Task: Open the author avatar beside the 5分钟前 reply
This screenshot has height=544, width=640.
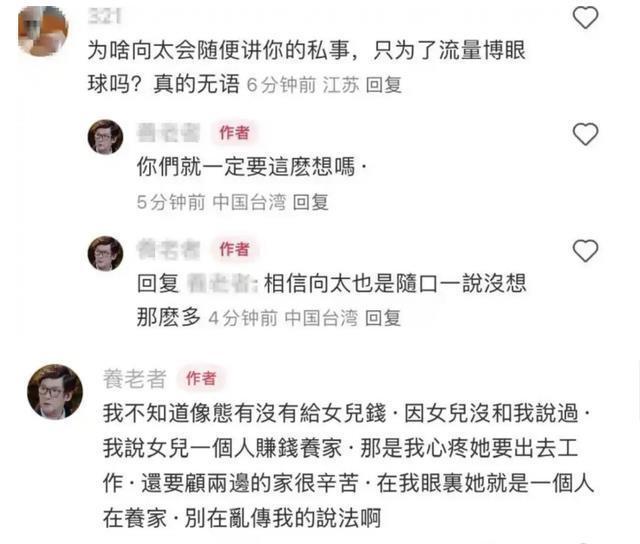Action: [x=105, y=137]
